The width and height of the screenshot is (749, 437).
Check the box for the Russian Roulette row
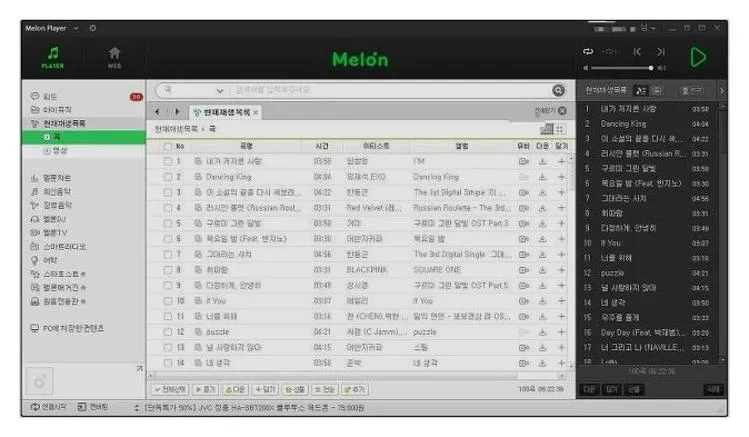coord(168,208)
